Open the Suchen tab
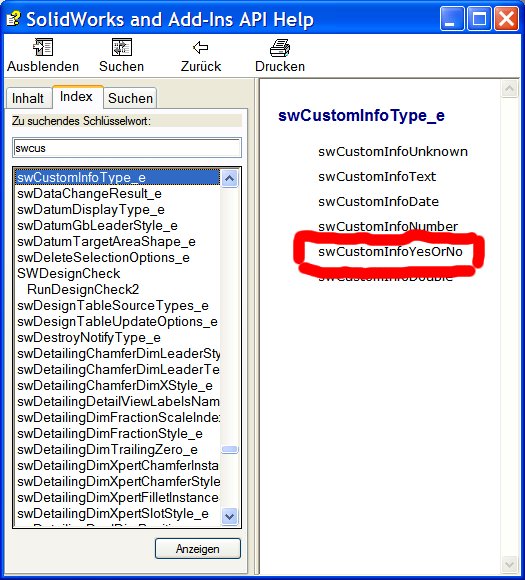The image size is (525, 580). pos(131,98)
